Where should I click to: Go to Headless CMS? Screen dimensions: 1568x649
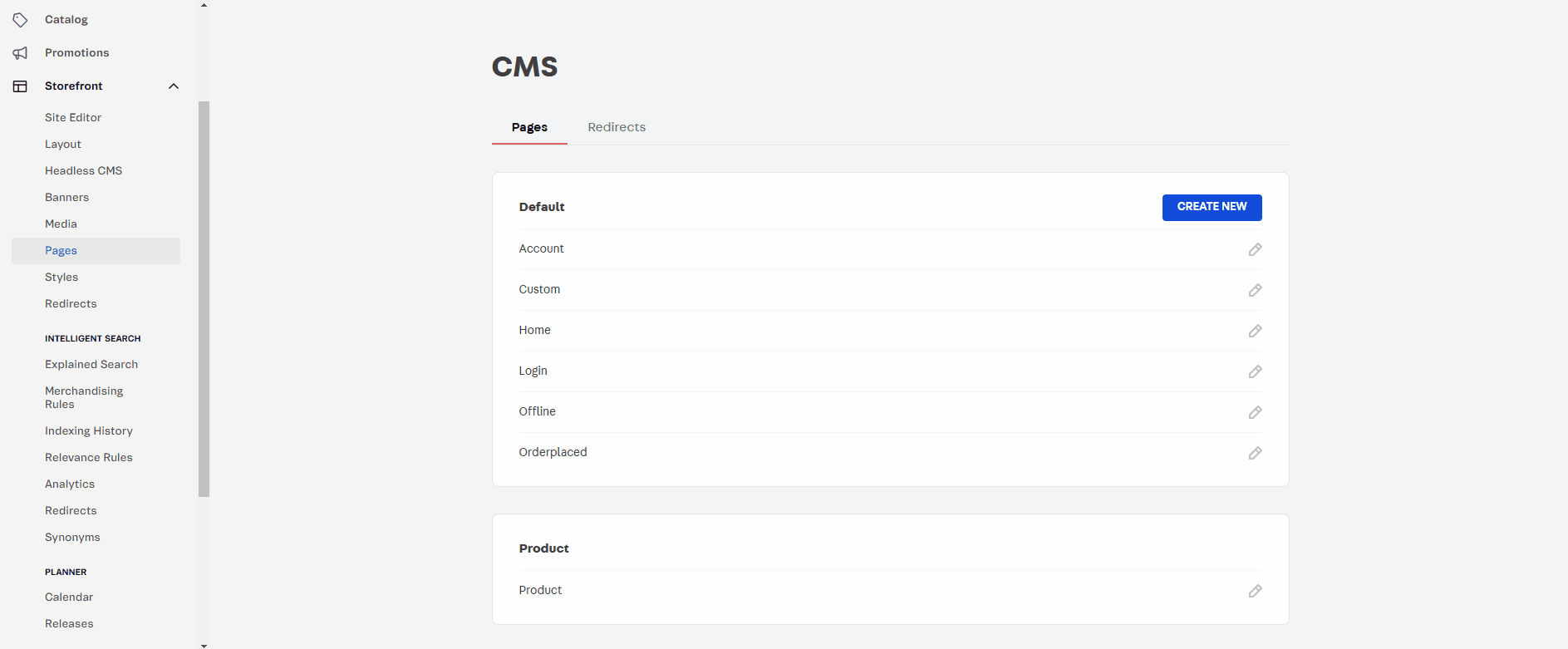[83, 171]
